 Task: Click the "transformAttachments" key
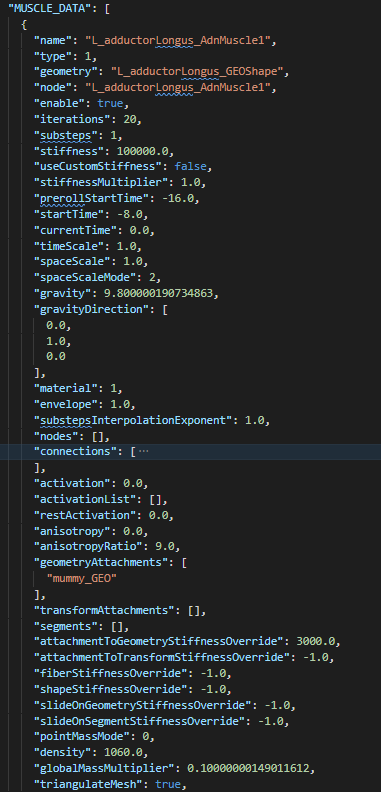coord(104,611)
